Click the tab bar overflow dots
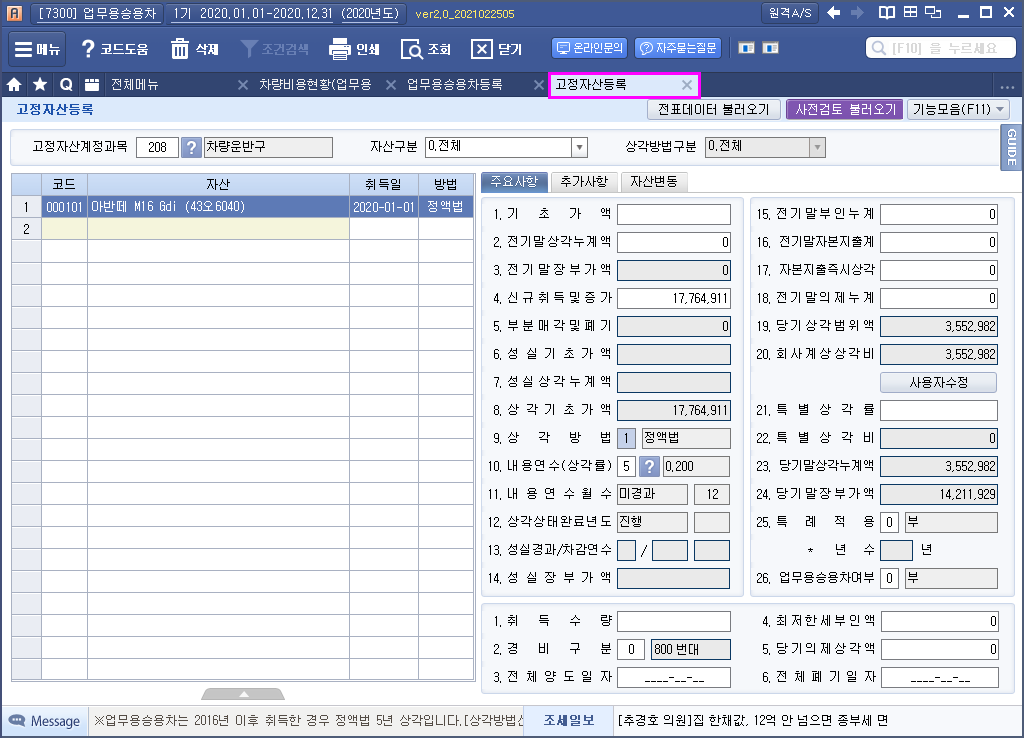The image size is (1024, 738). click(1007, 87)
